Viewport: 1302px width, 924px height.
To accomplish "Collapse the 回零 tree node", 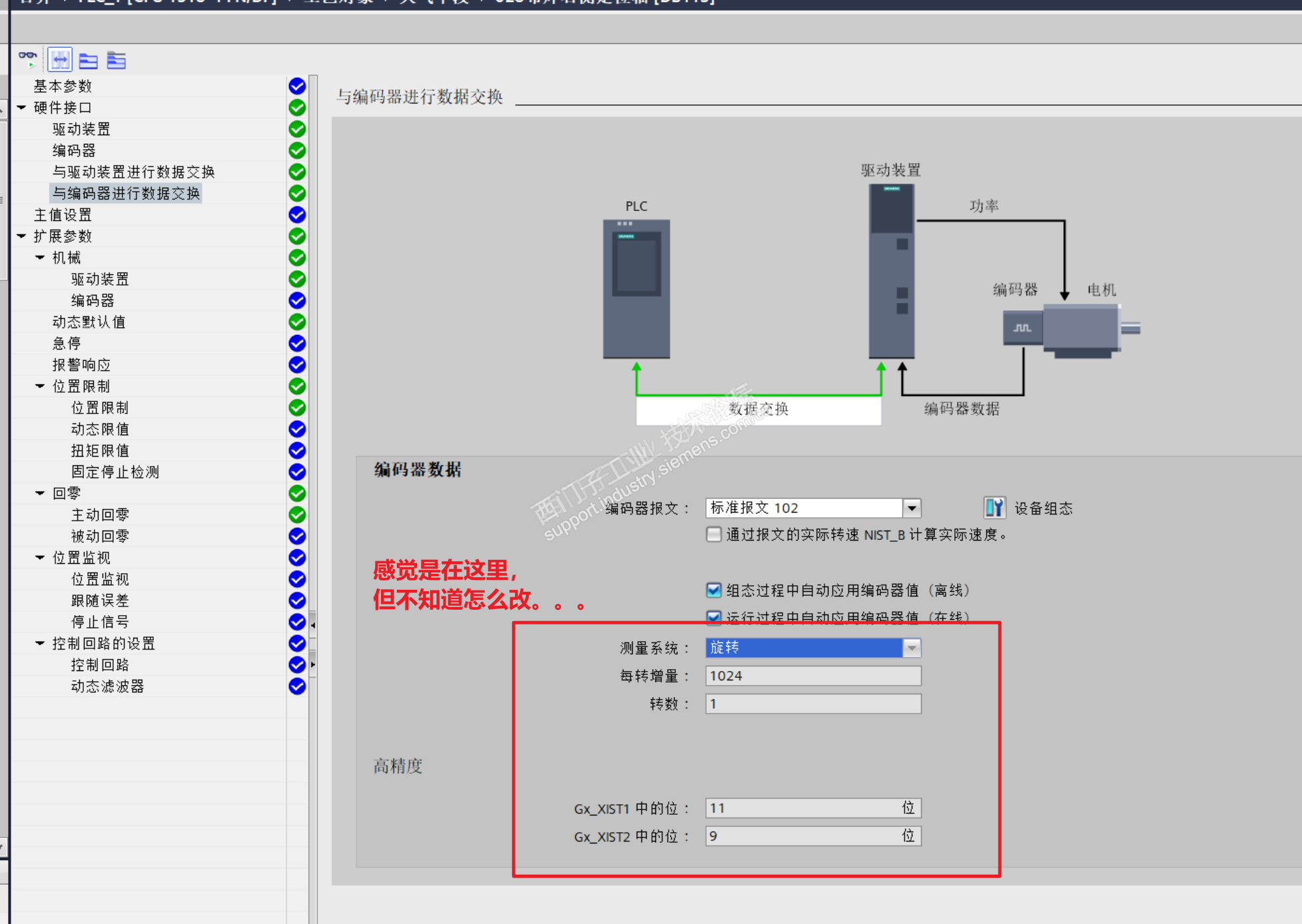I will click(x=40, y=493).
